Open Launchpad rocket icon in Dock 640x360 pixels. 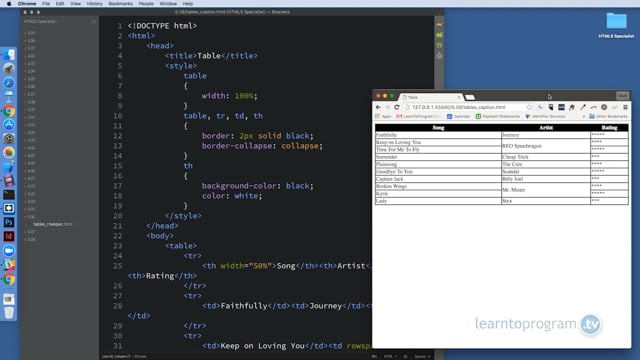(9, 69)
